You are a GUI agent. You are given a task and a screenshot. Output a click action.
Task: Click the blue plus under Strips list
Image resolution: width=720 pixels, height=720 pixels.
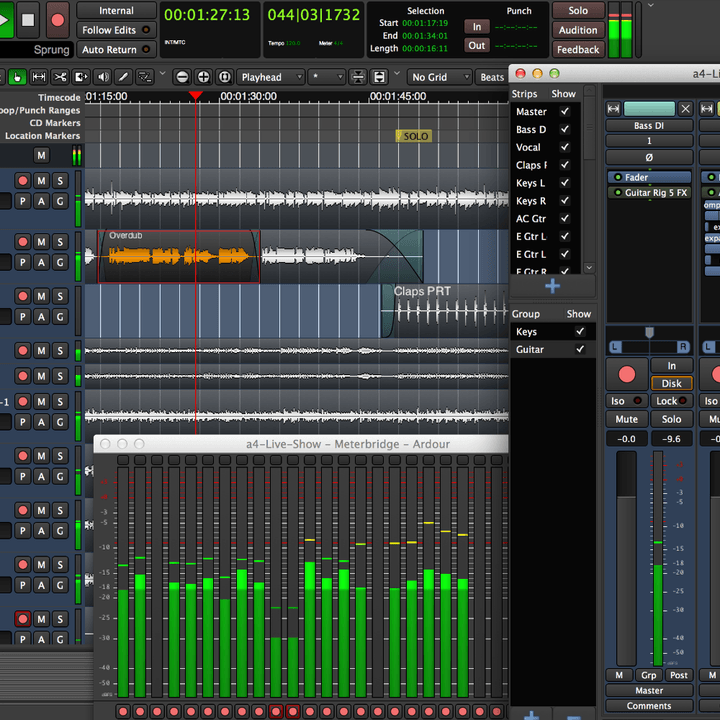click(552, 286)
